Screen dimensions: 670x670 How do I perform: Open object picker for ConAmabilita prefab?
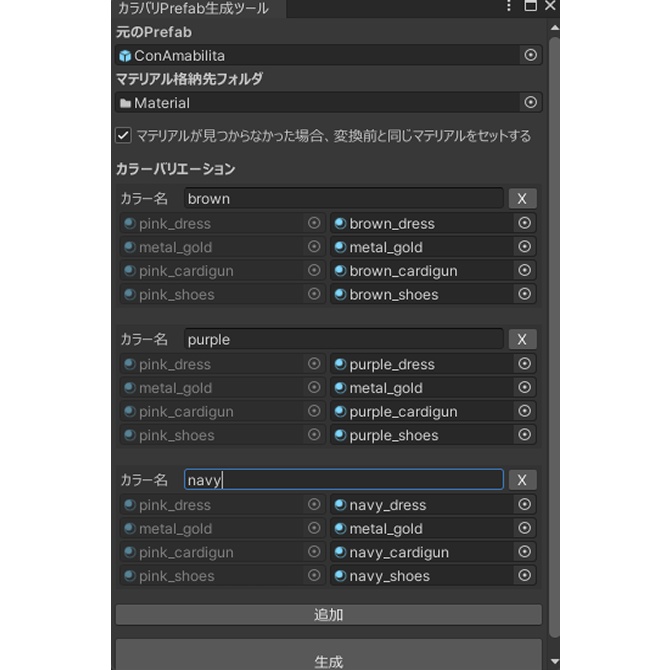[x=530, y=55]
